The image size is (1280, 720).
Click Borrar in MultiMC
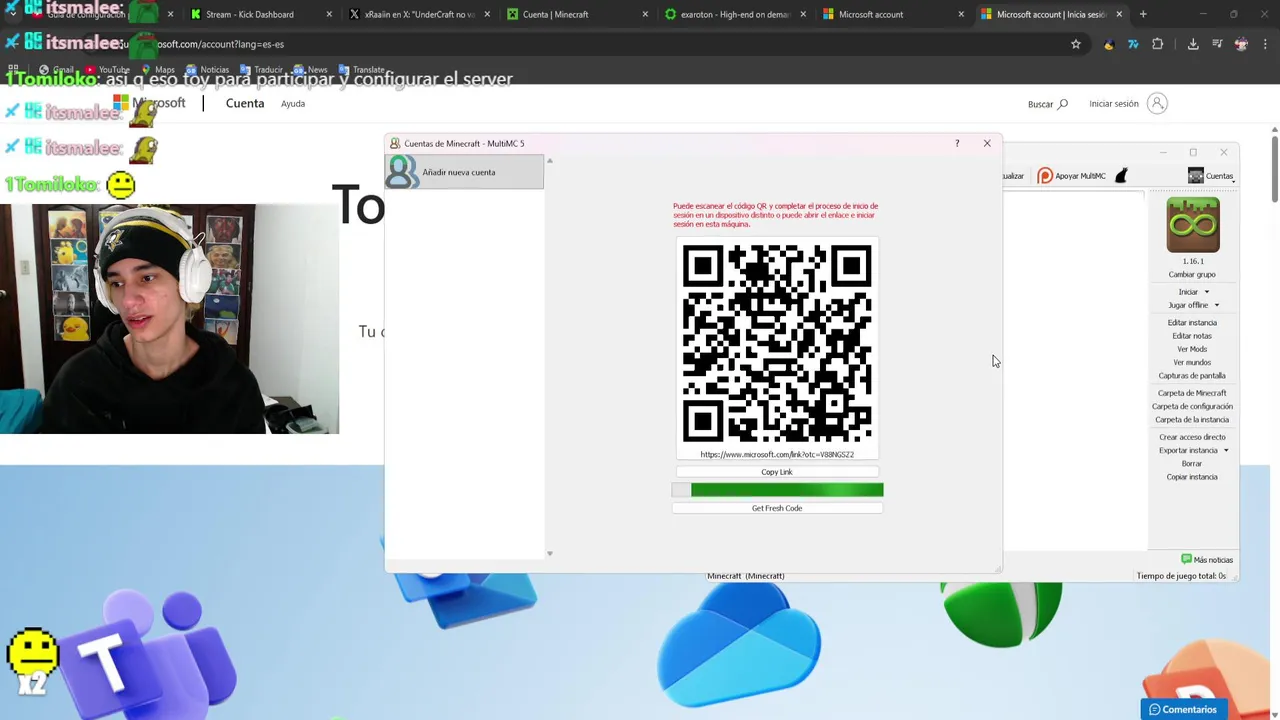click(1192, 464)
